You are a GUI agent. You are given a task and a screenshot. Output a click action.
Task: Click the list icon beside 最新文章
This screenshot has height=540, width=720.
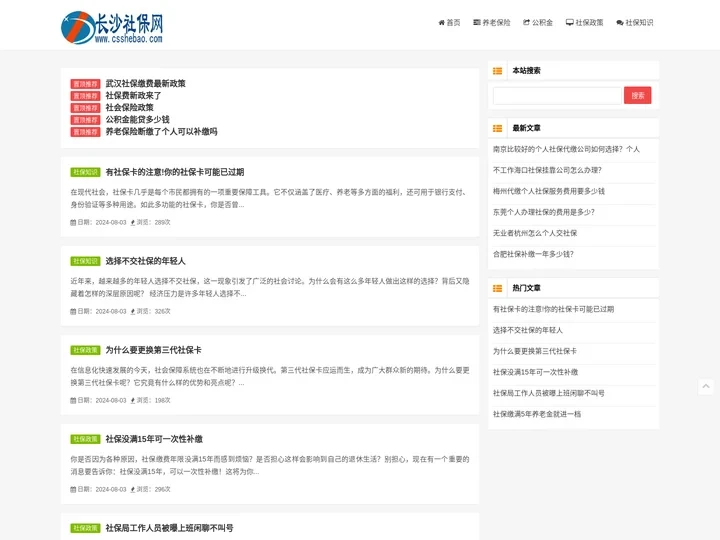[497, 128]
